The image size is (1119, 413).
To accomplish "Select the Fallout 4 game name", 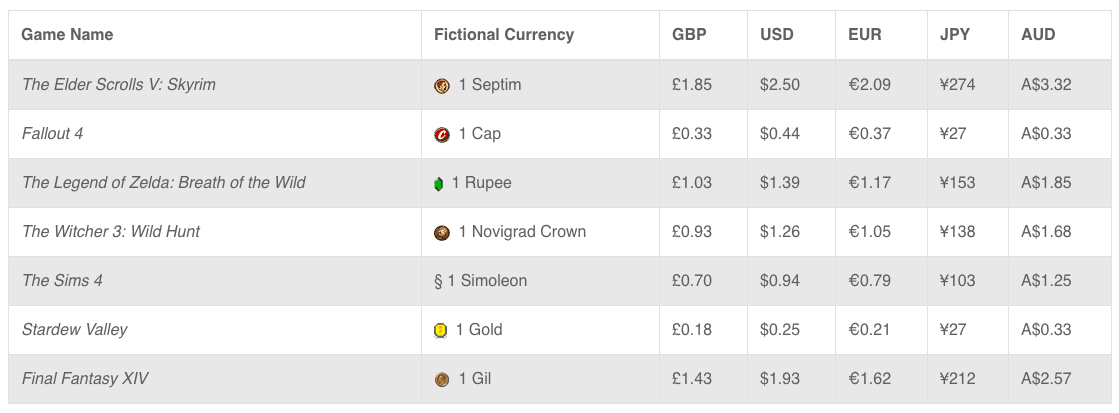I will 52,133.
